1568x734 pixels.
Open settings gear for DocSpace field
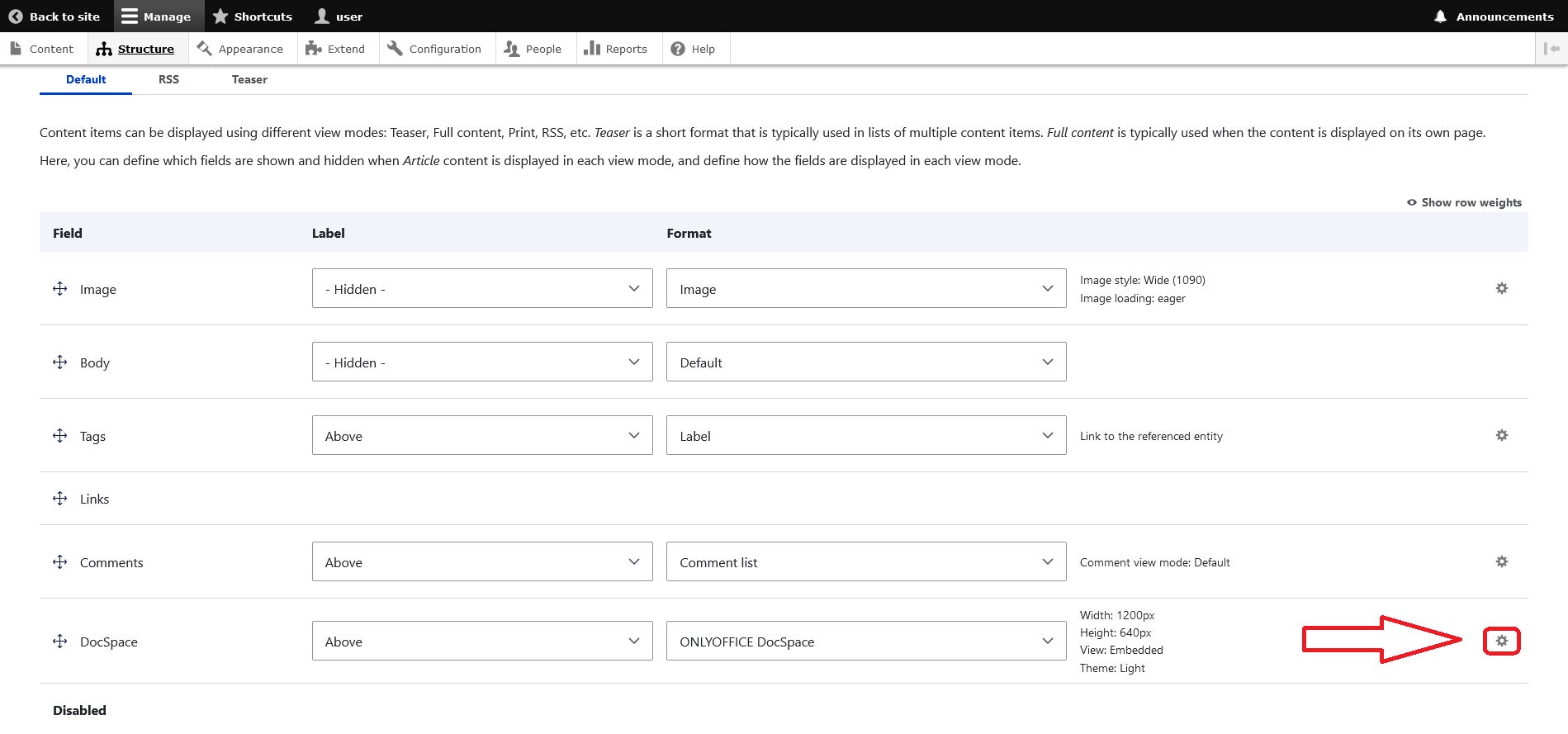(1501, 641)
